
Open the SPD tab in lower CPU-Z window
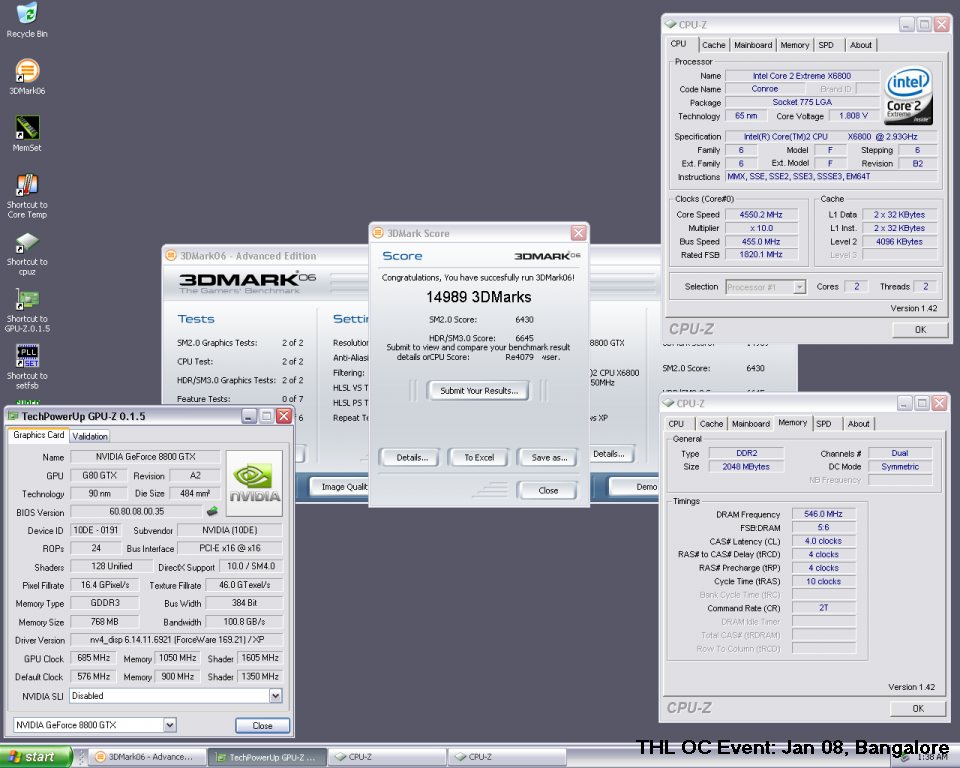826,423
